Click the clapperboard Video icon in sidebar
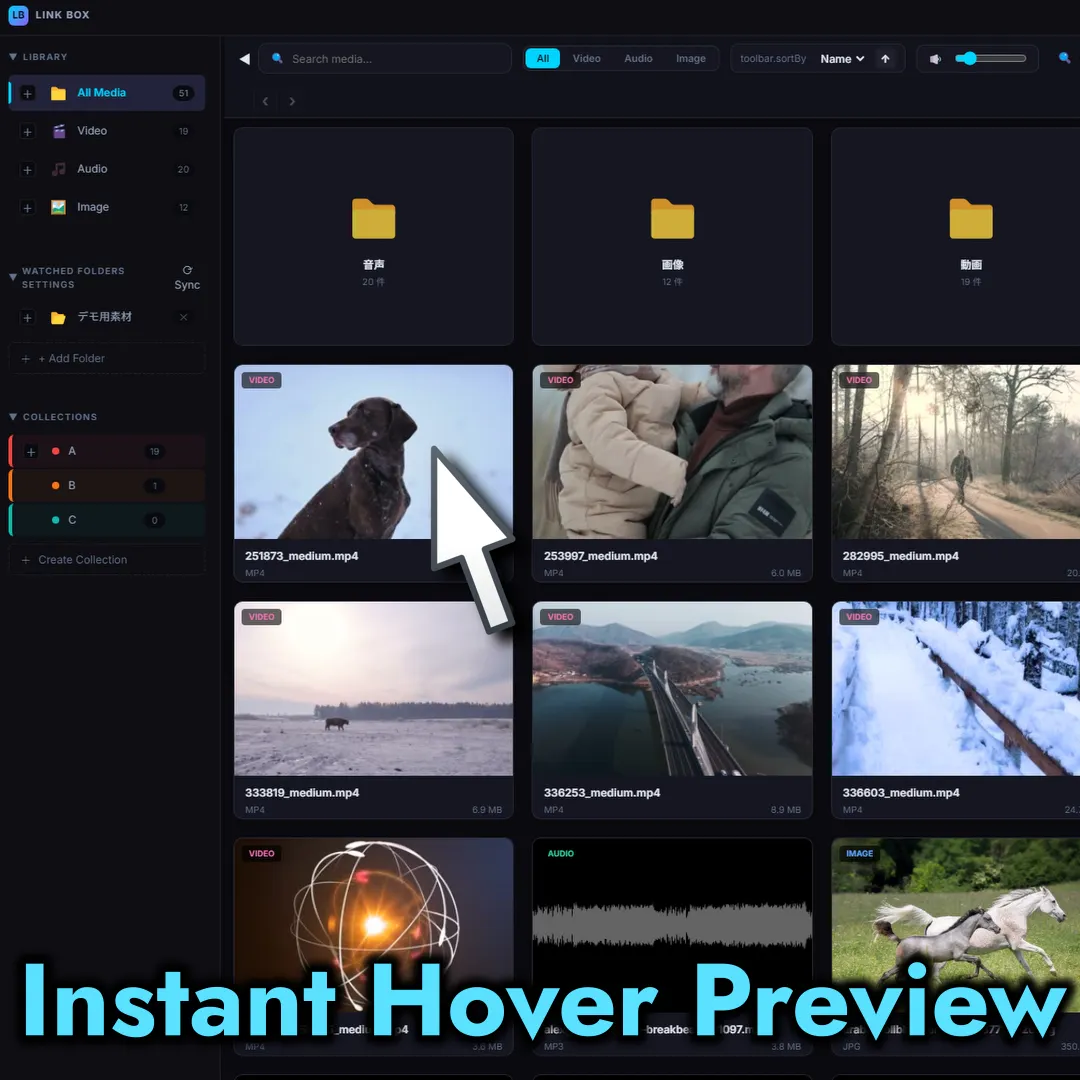Viewport: 1080px width, 1080px height. pos(59,131)
